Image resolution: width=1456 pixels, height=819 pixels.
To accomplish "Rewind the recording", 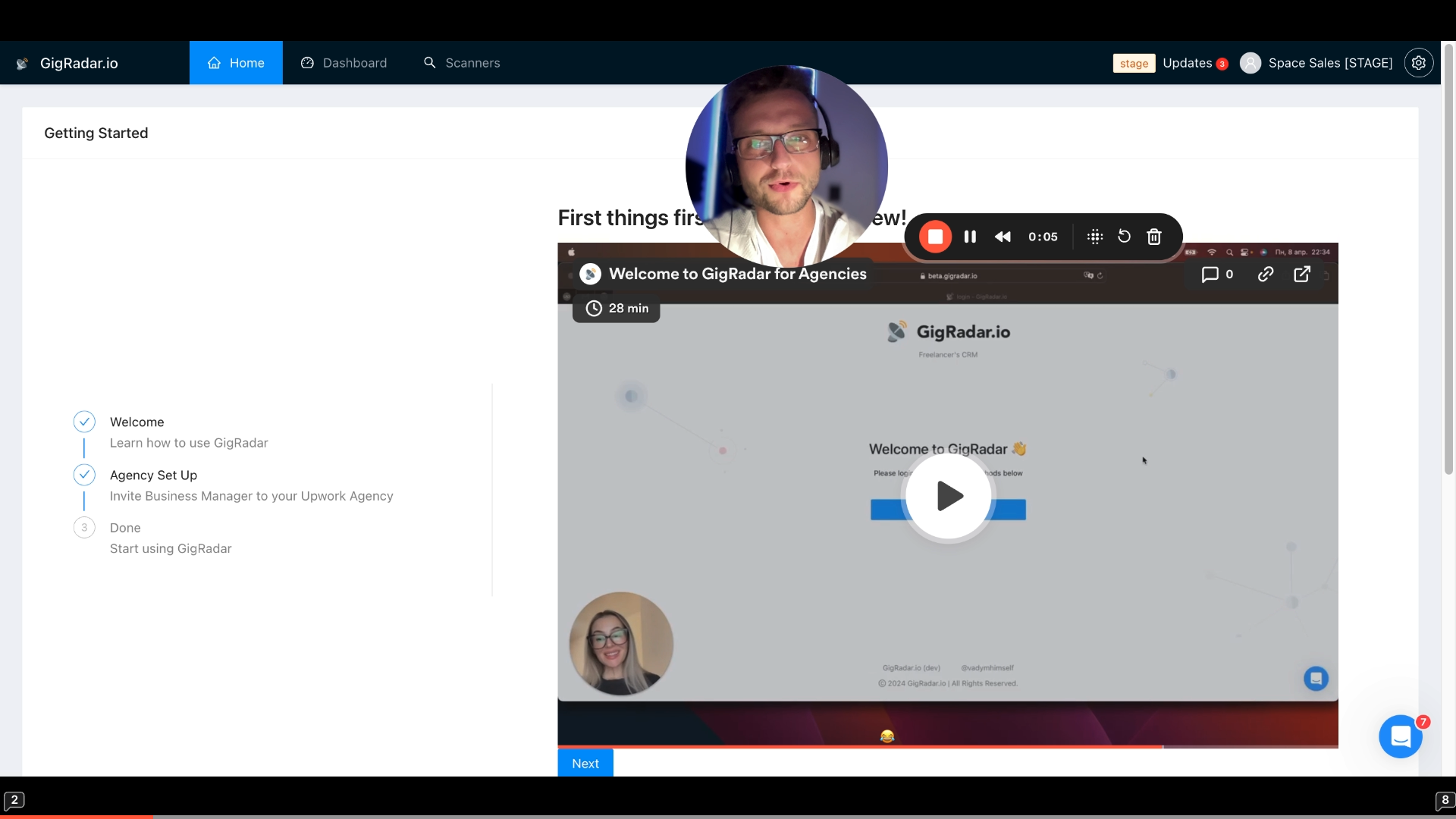I will pos(1003,237).
